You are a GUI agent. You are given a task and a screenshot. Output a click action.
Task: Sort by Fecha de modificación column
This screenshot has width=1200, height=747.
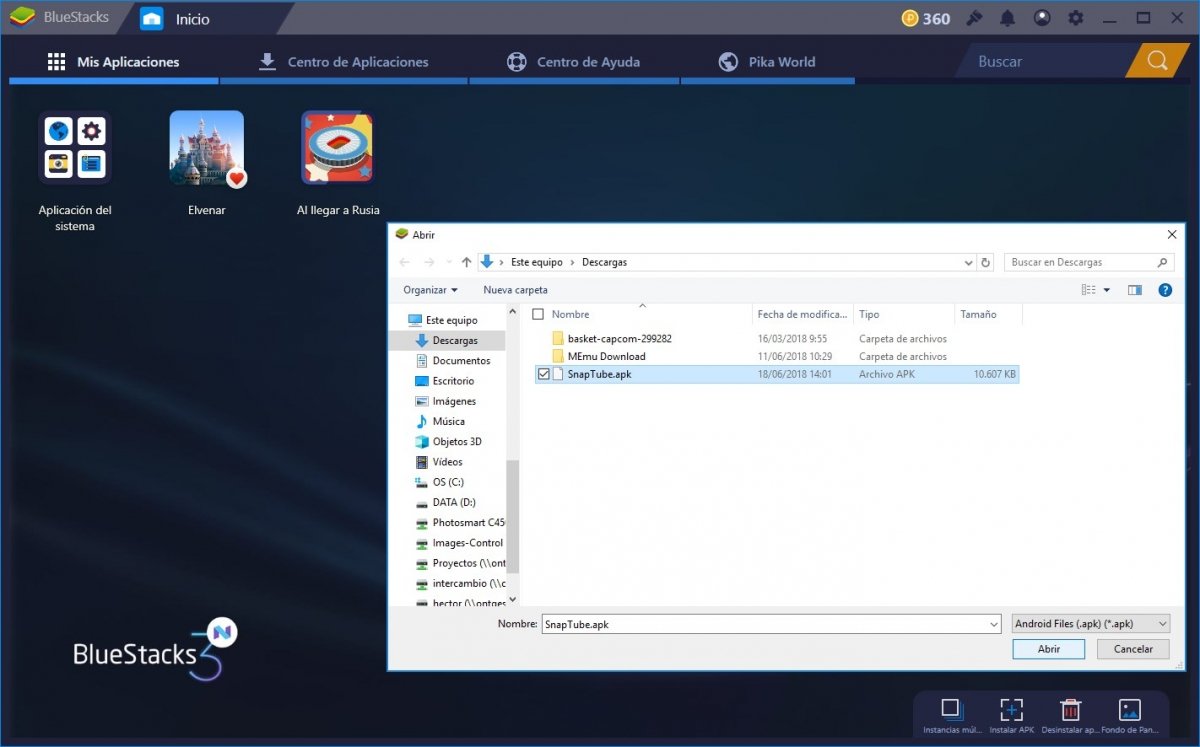click(x=803, y=314)
